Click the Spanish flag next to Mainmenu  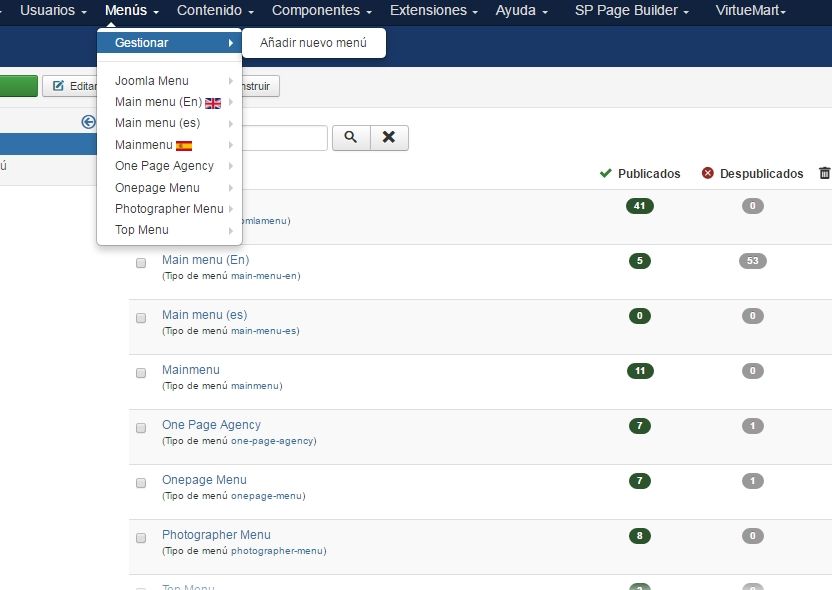184,145
